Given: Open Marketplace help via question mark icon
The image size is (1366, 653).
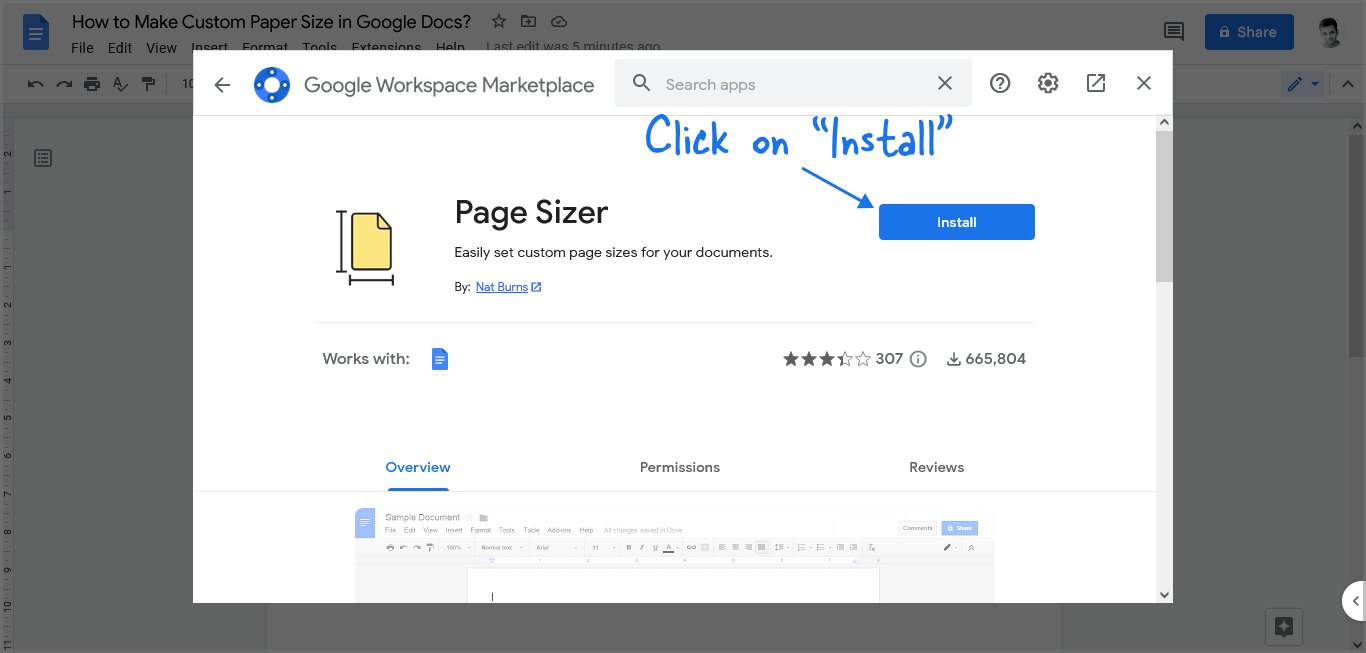Looking at the screenshot, I should click(999, 83).
